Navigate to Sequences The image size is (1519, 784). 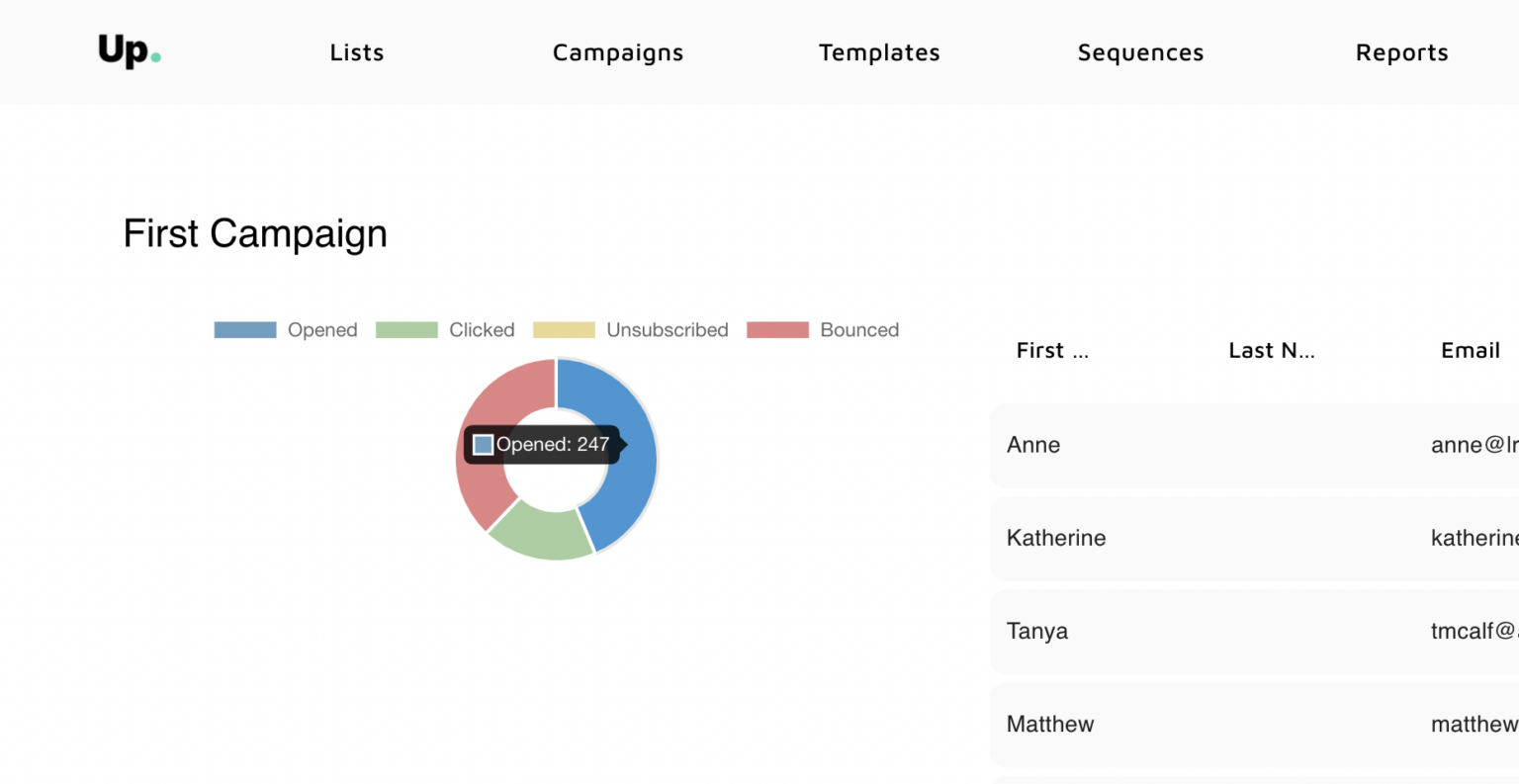click(x=1140, y=52)
